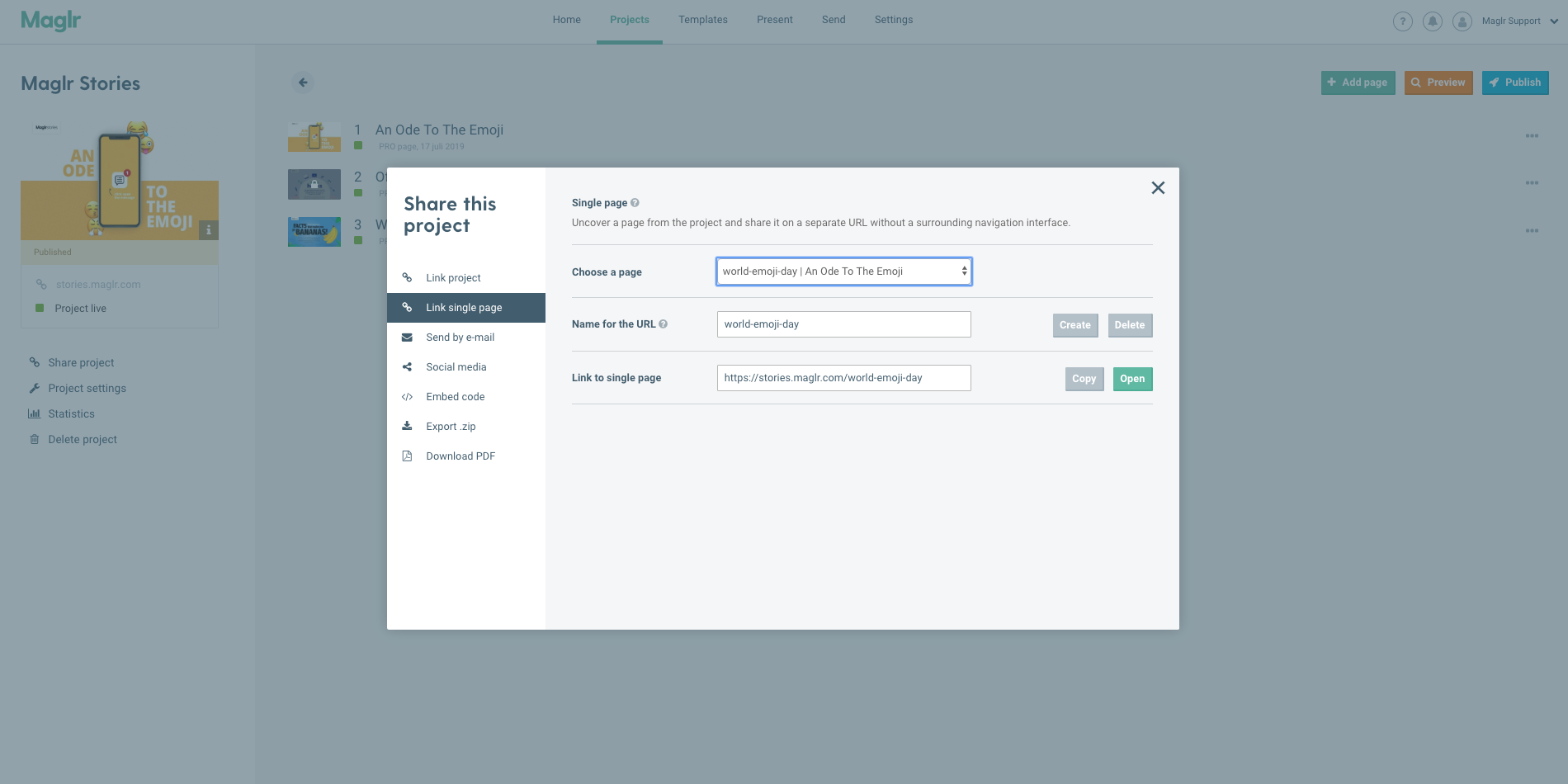1568x784 pixels.
Task: Click the Share project link icon
Action: click(34, 362)
